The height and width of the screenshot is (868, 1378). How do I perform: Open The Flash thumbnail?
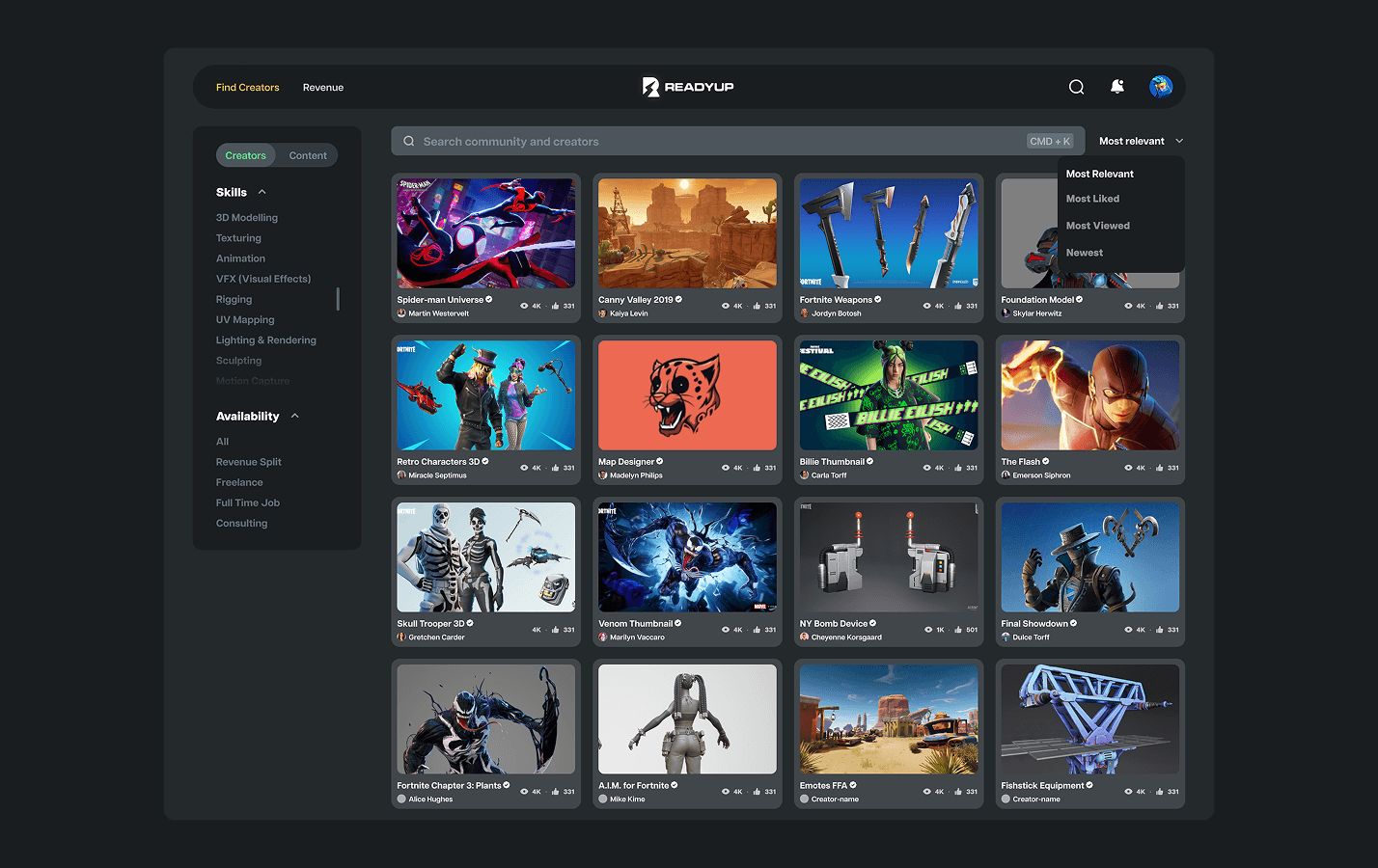(1090, 395)
